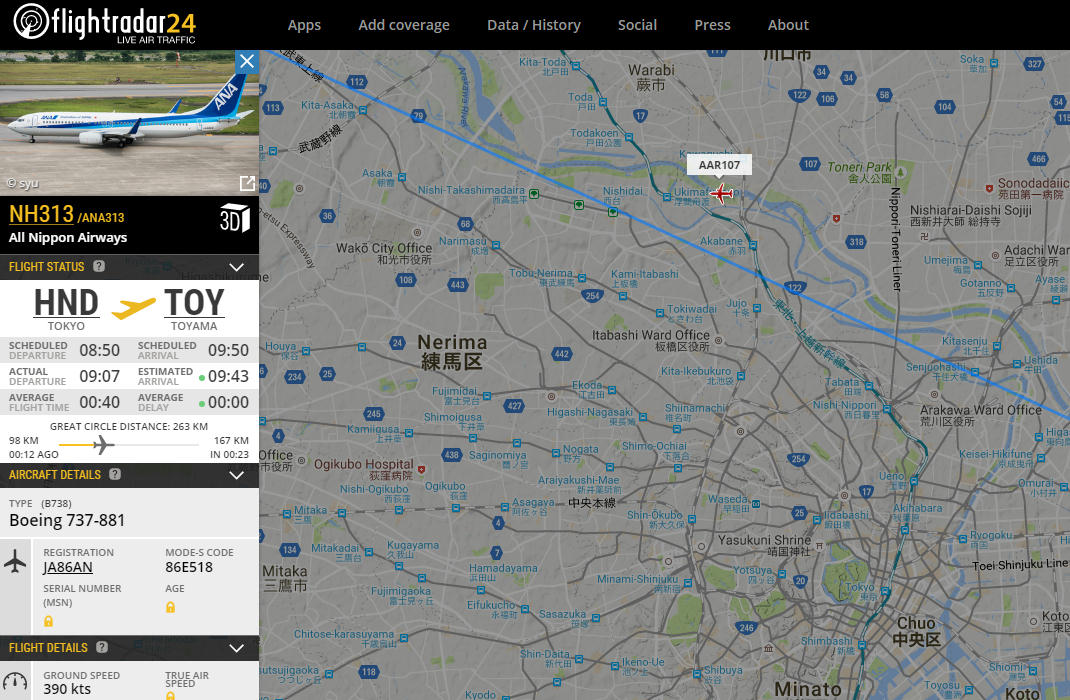Click the ground speed gauge icon
This screenshot has height=700, width=1070.
coord(15,681)
